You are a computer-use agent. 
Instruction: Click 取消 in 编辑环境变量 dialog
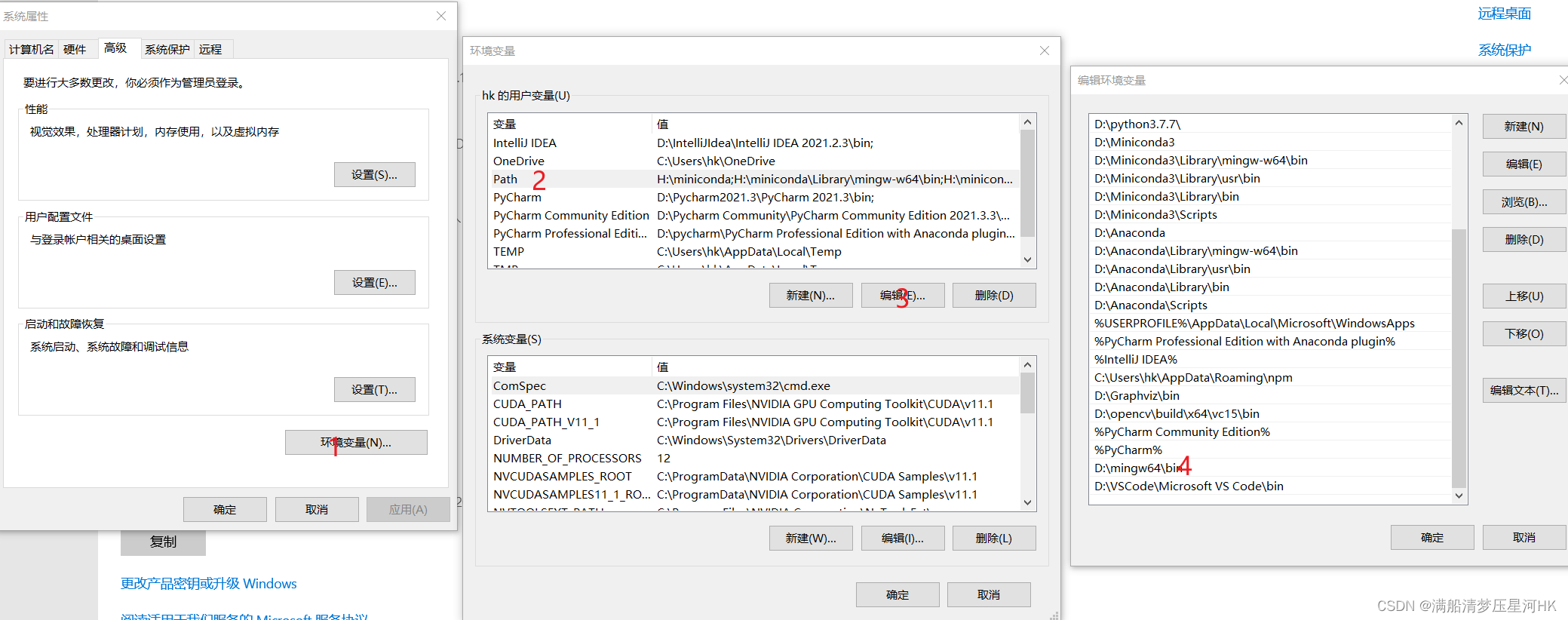(x=1524, y=537)
